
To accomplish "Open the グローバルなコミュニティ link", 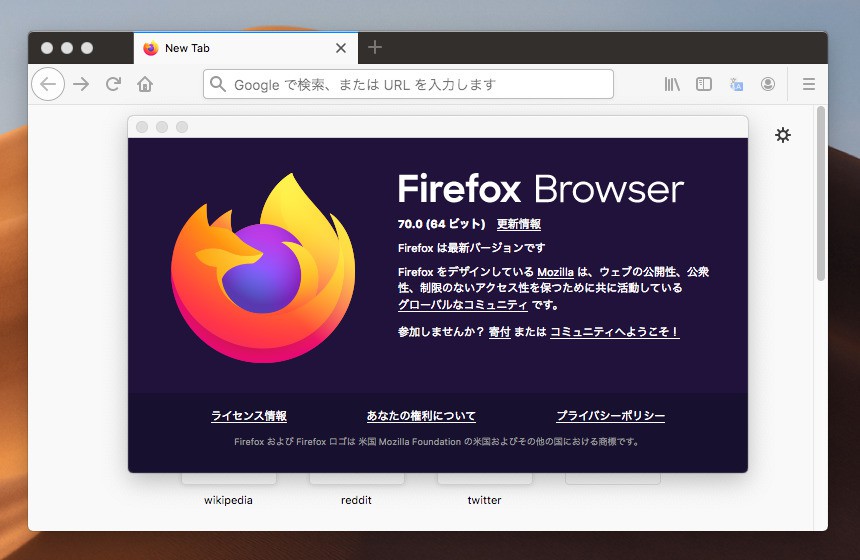I will coord(462,304).
